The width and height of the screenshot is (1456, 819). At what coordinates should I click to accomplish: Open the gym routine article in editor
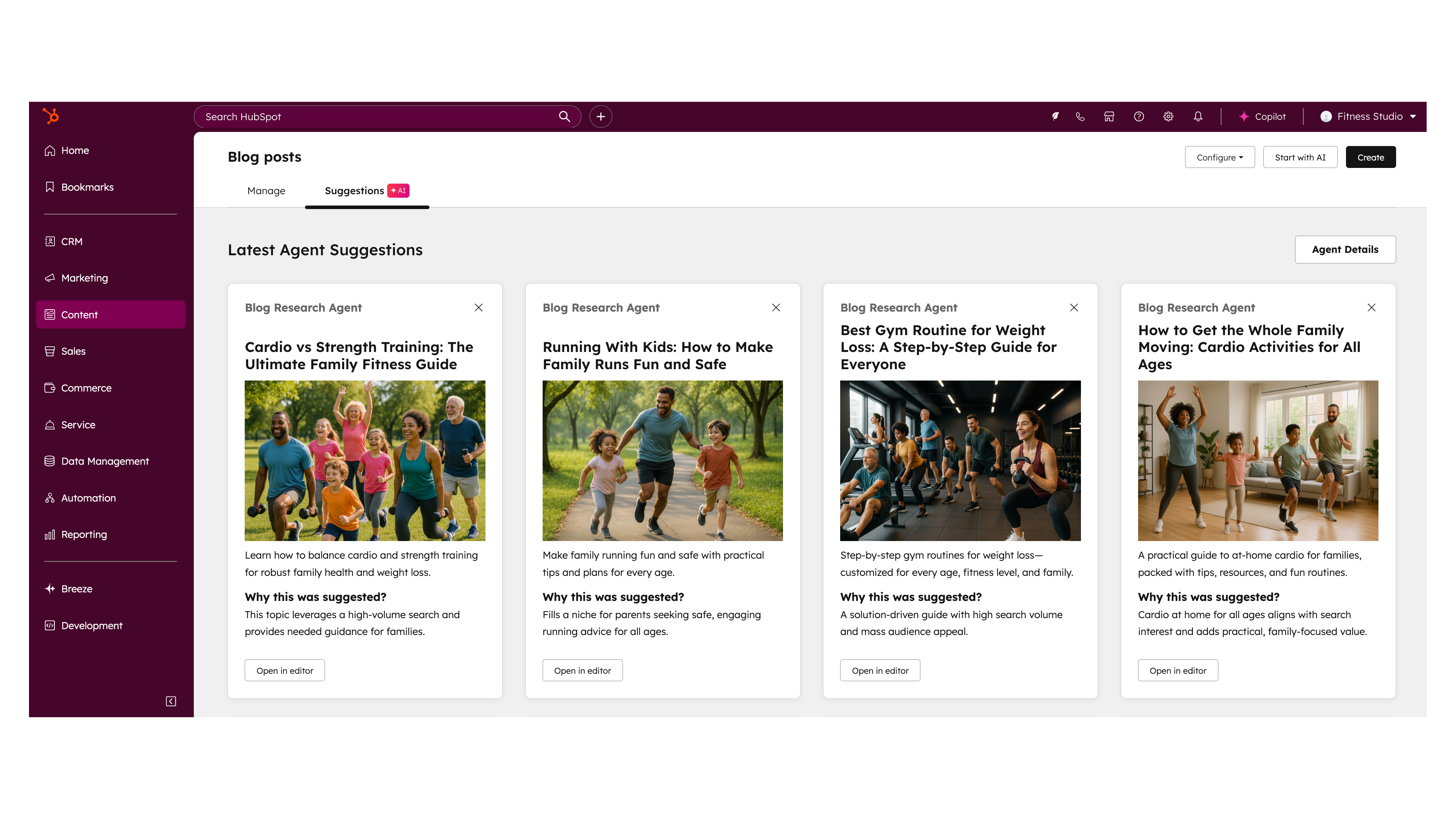pyautogui.click(x=879, y=670)
